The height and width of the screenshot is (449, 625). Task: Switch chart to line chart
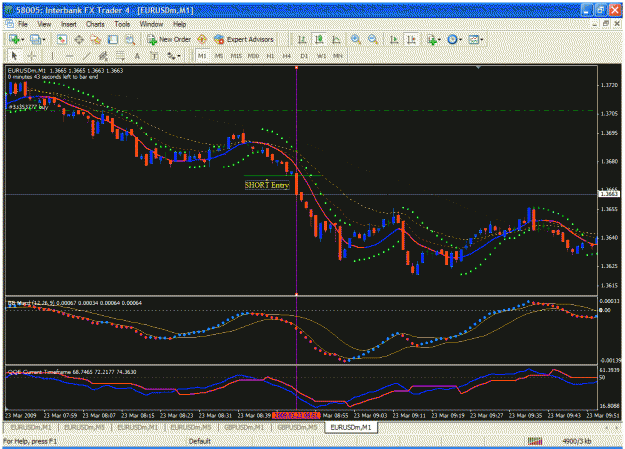click(x=336, y=39)
